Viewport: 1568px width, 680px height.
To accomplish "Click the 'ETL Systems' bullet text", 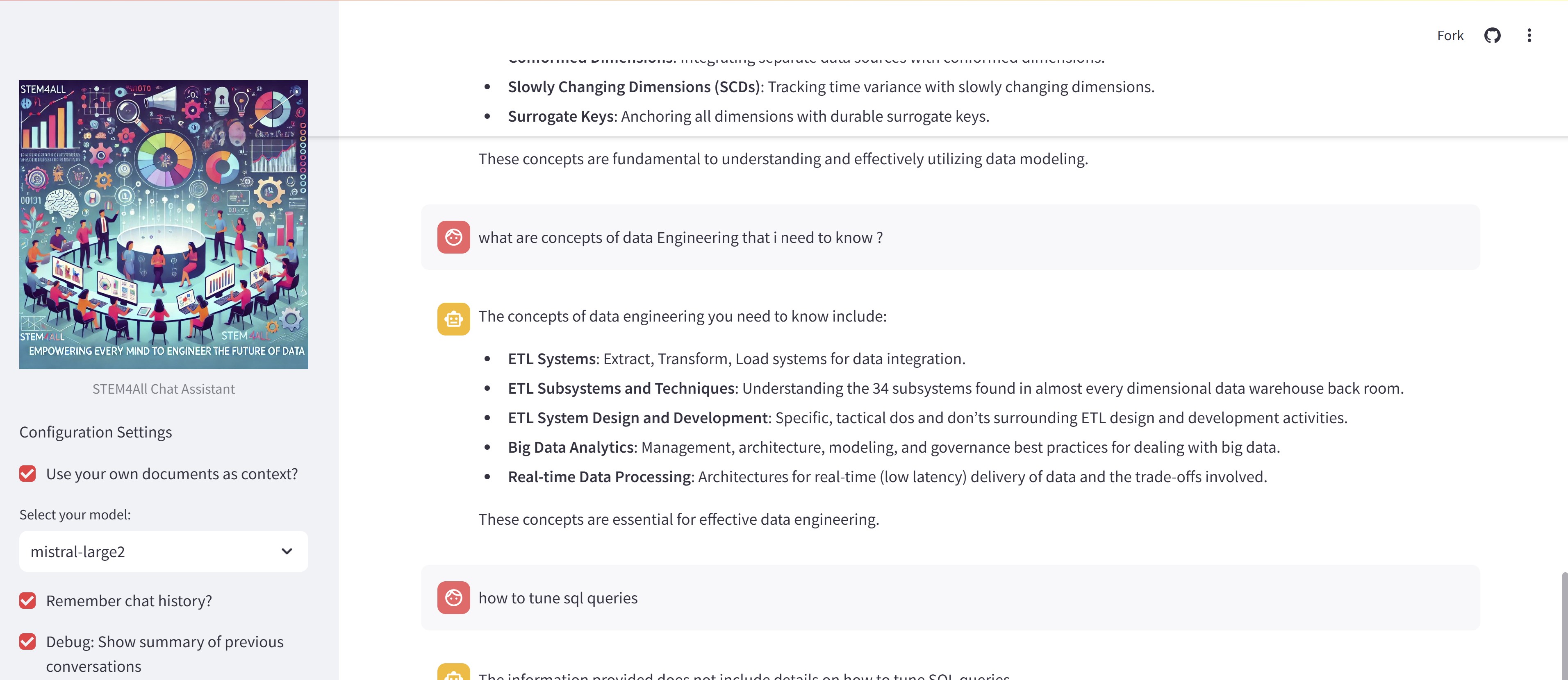I will [551, 359].
